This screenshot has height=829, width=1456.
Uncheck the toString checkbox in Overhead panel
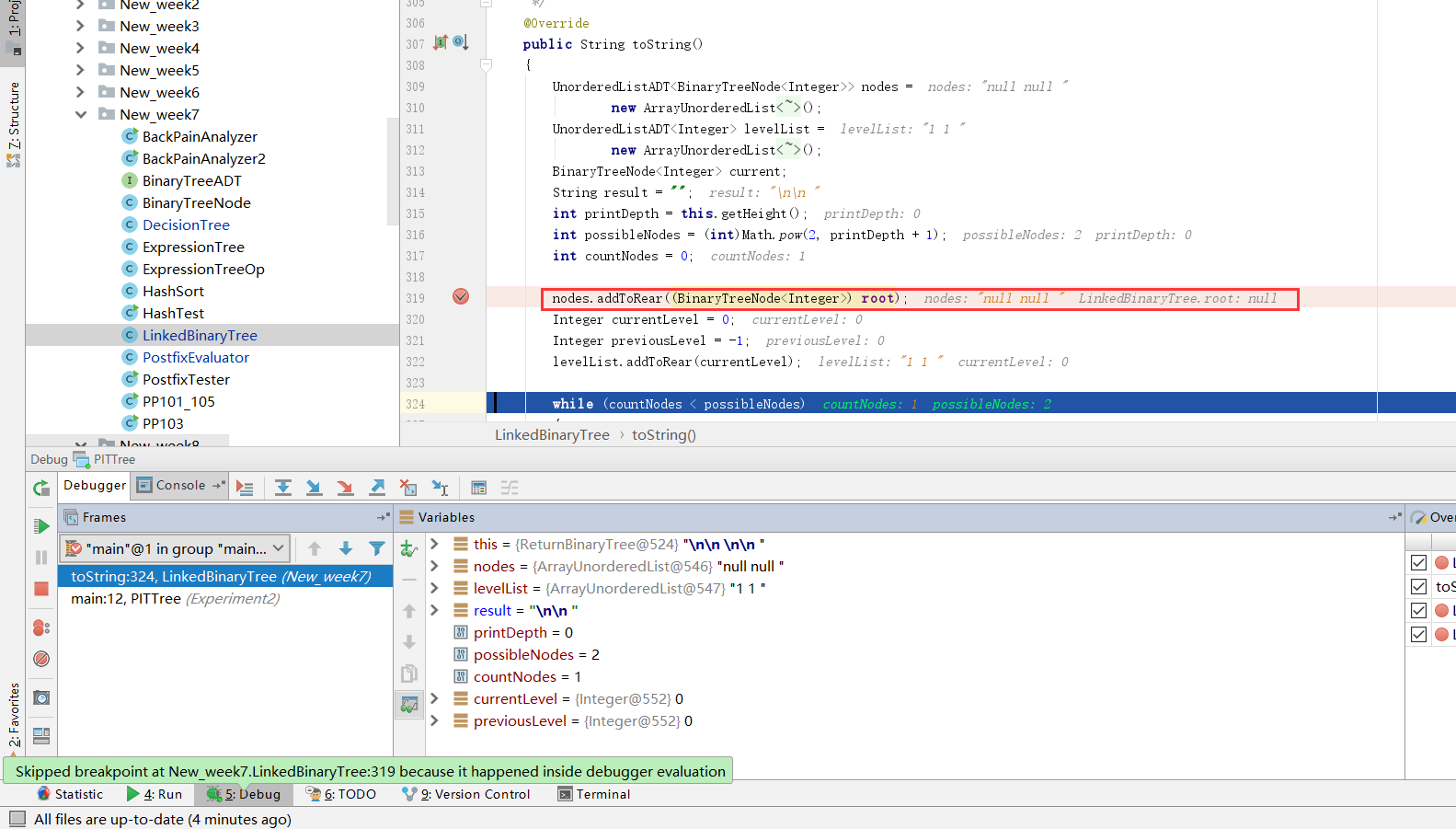[1418, 586]
